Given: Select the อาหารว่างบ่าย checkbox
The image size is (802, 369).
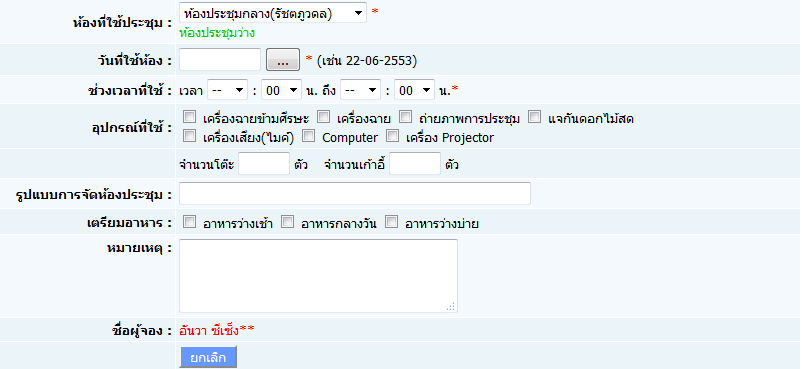Looking at the screenshot, I should tap(392, 222).
